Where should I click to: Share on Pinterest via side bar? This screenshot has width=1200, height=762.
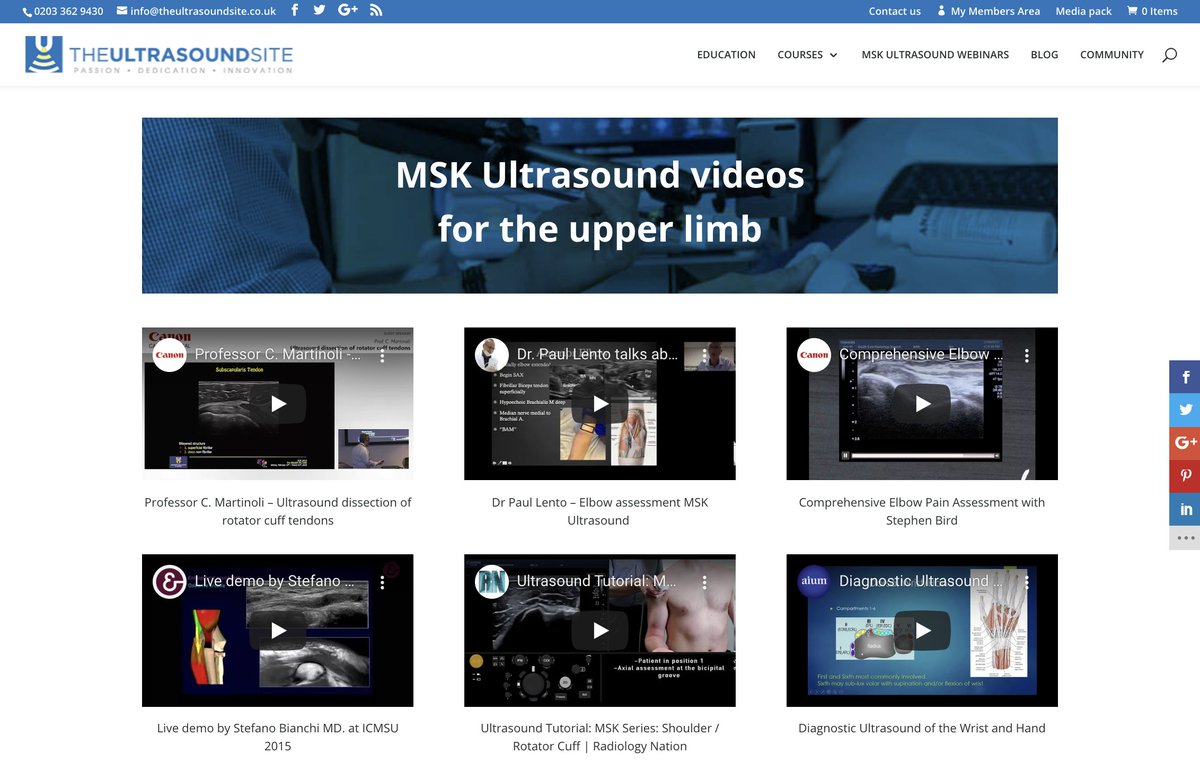(1185, 476)
